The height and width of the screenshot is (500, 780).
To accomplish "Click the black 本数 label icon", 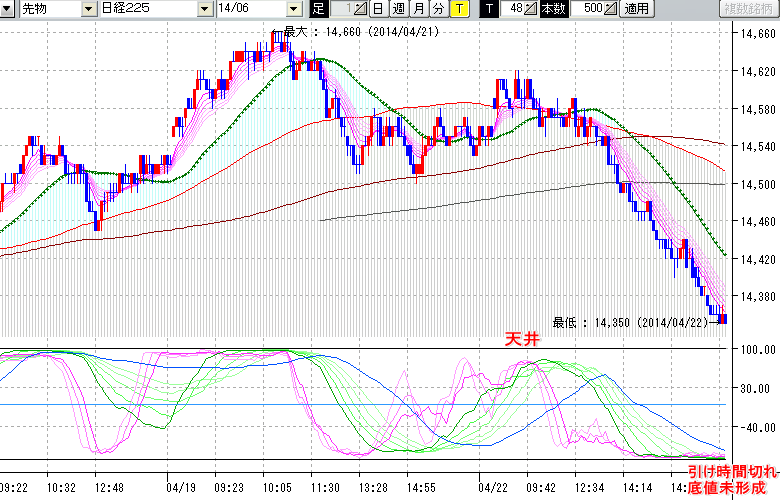I will tap(553, 9).
